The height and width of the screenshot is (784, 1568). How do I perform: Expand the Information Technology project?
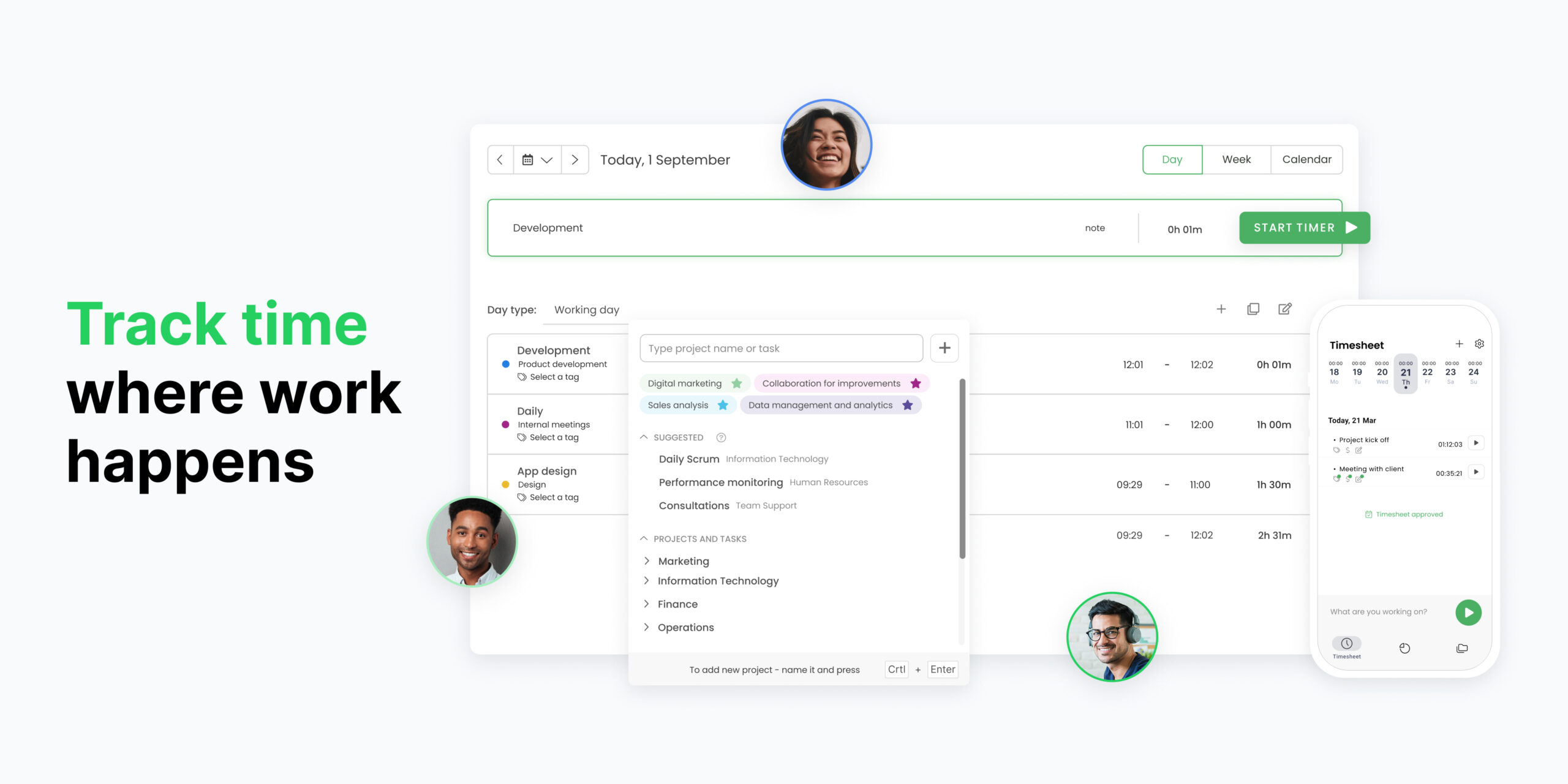647,581
